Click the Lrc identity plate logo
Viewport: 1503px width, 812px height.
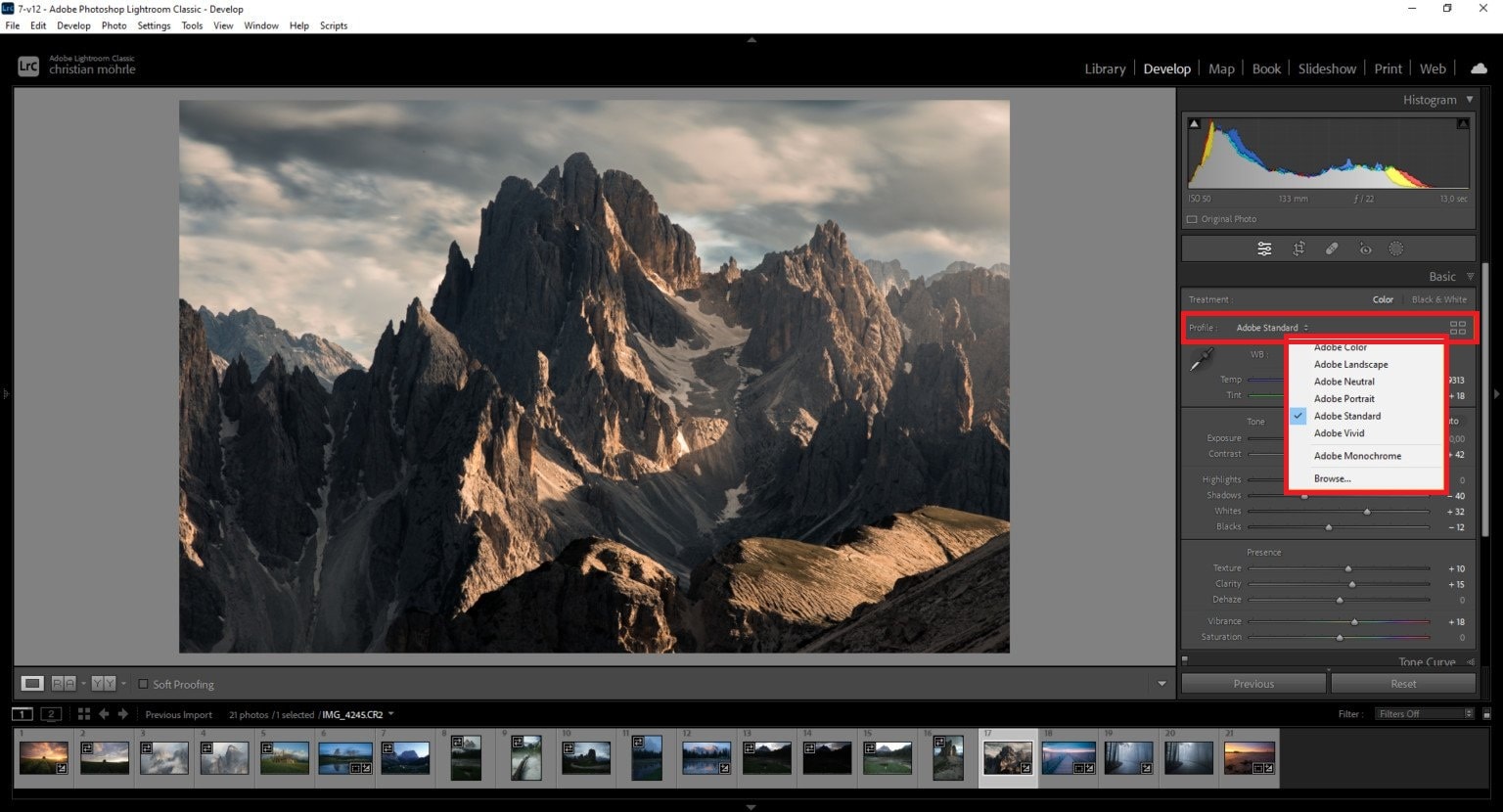(x=28, y=67)
